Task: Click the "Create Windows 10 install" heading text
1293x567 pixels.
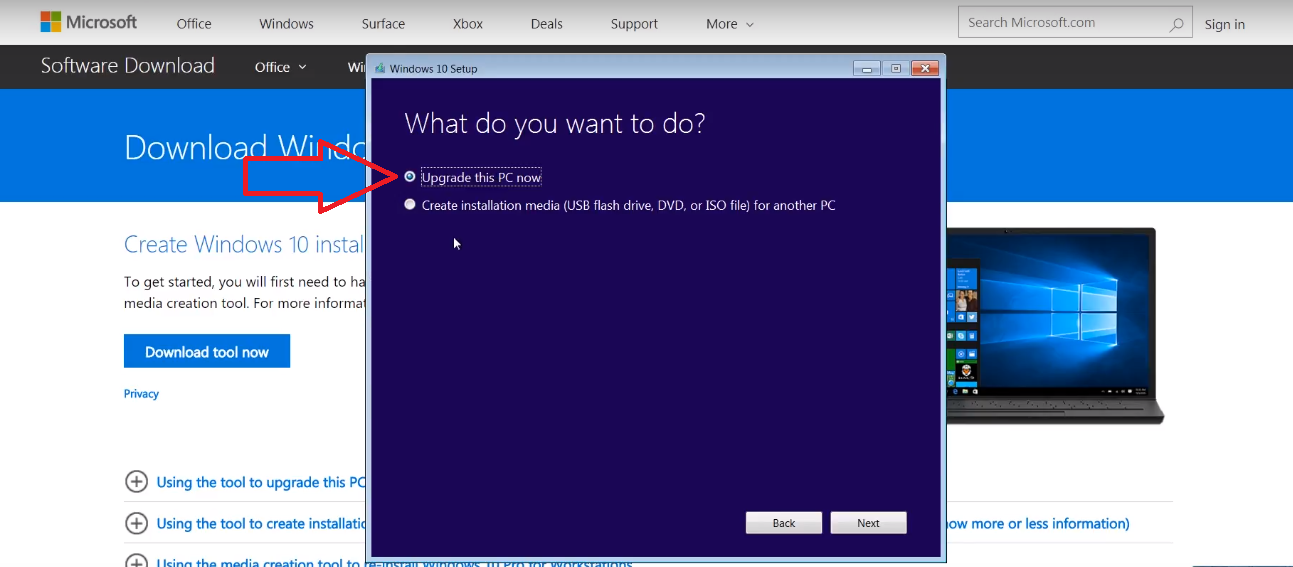Action: pos(244,245)
